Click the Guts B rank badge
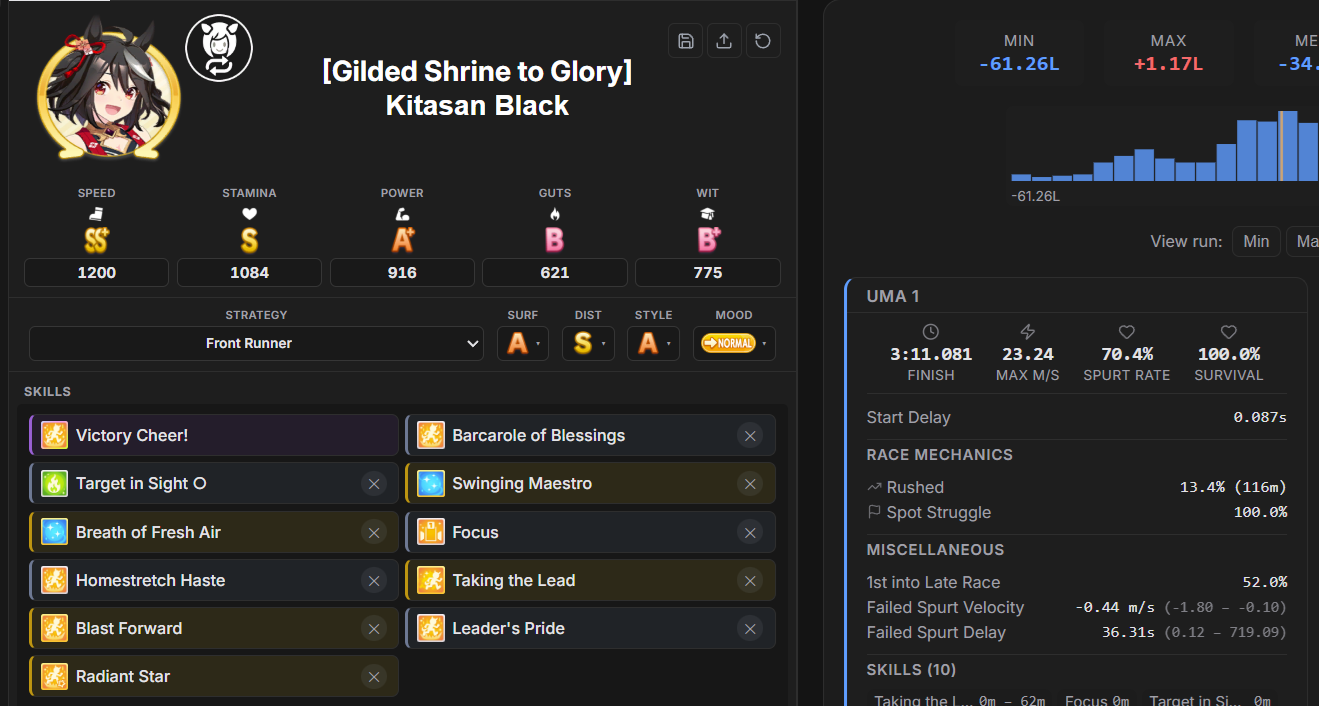The width and height of the screenshot is (1319, 706). (555, 239)
